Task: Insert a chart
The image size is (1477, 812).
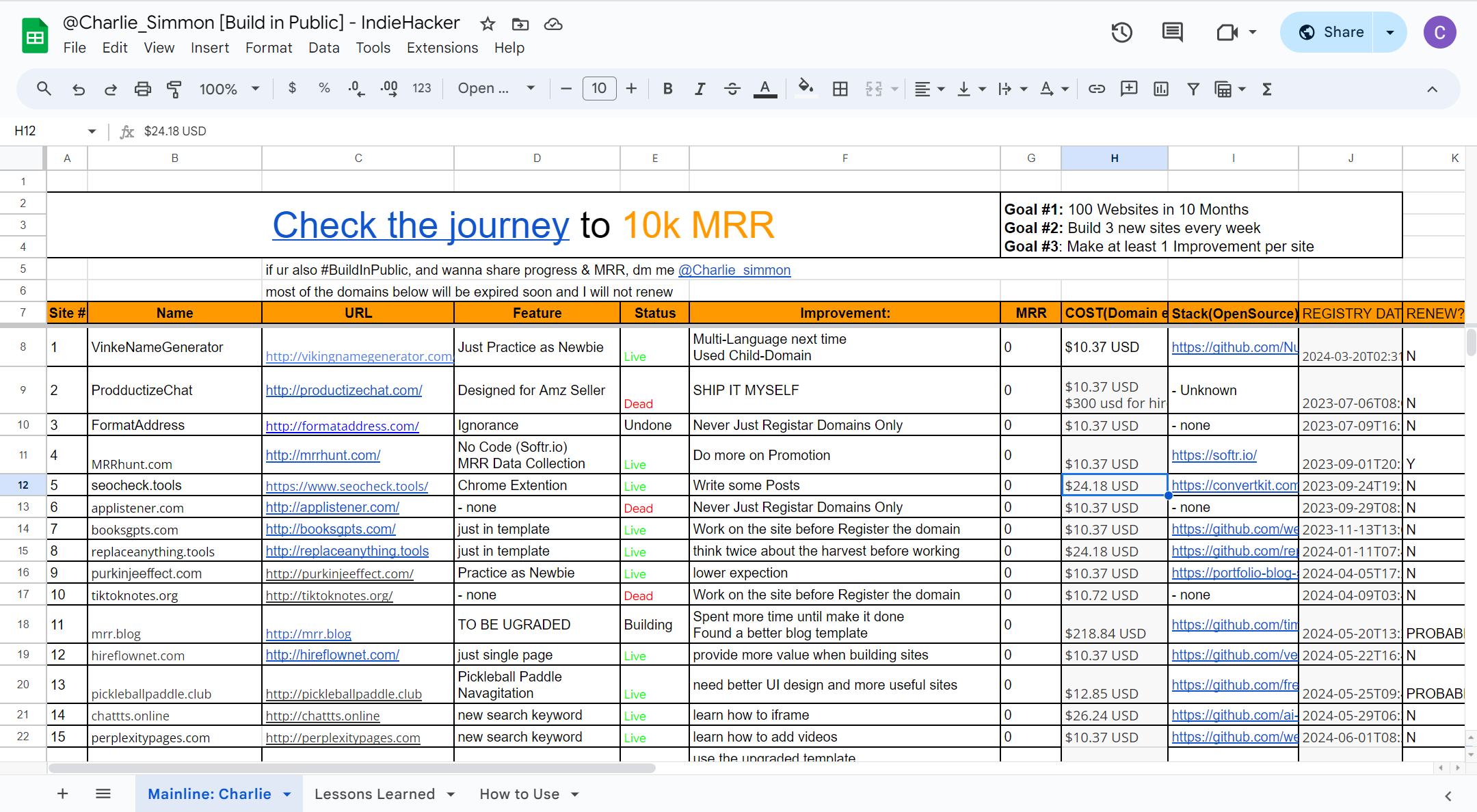Action: [x=1161, y=89]
